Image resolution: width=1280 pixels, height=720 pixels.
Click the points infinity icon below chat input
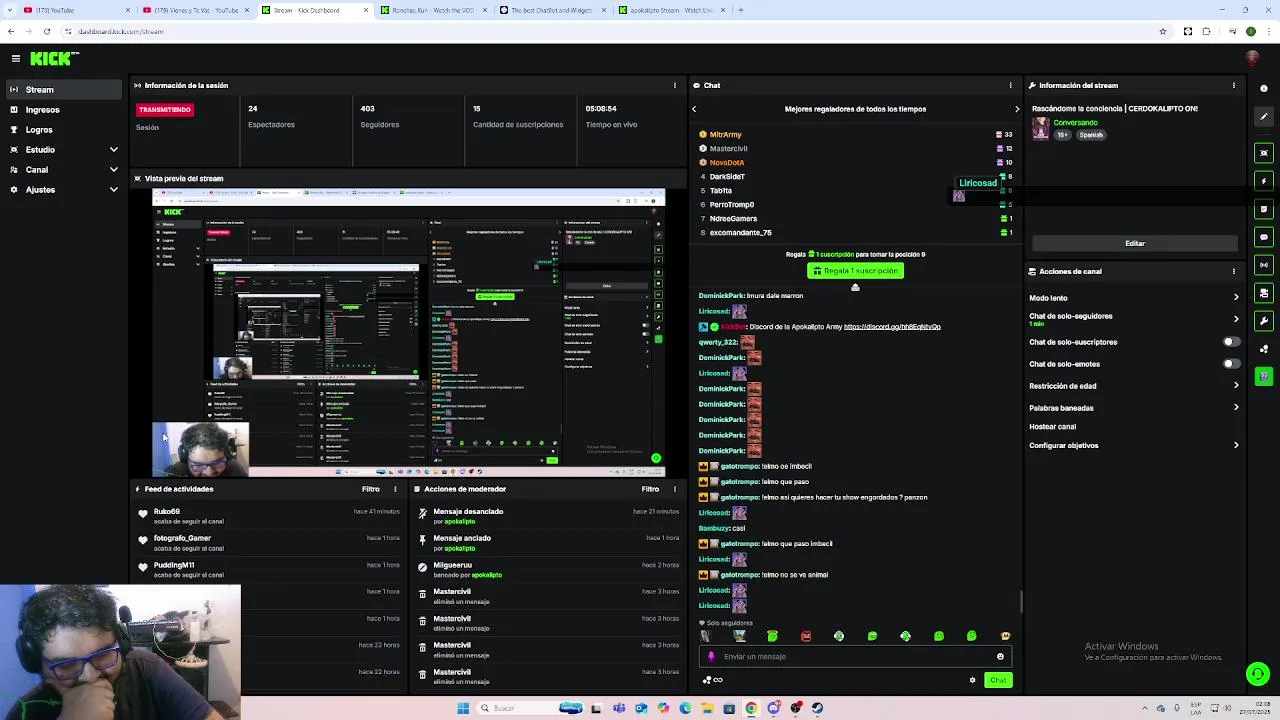tap(713, 680)
